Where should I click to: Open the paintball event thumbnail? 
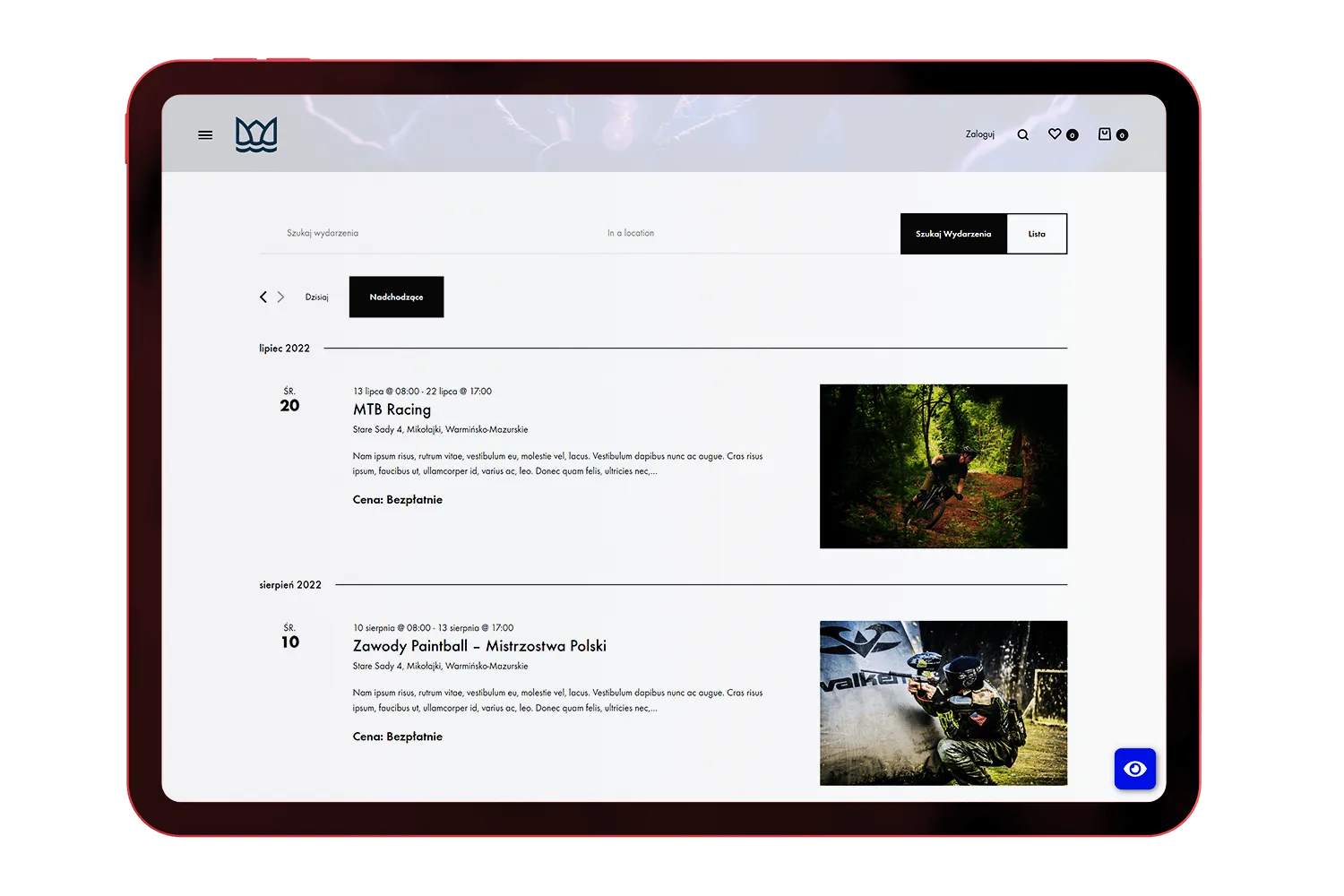click(943, 703)
